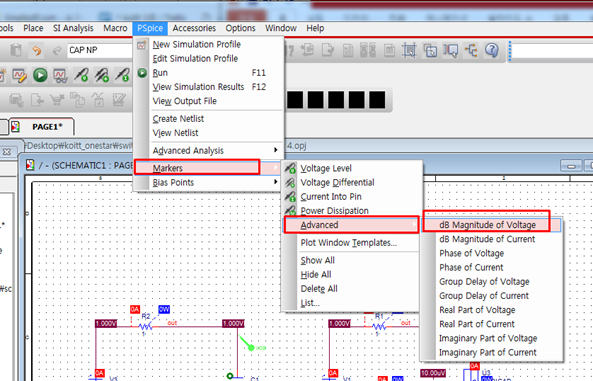Choose Power Dissipation marker
Screen dimensions: 593x381
click(x=334, y=211)
